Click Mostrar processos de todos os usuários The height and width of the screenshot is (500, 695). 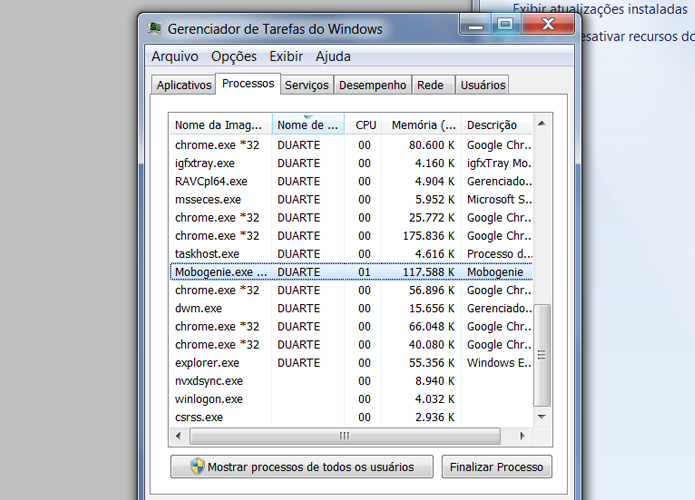pos(301,467)
